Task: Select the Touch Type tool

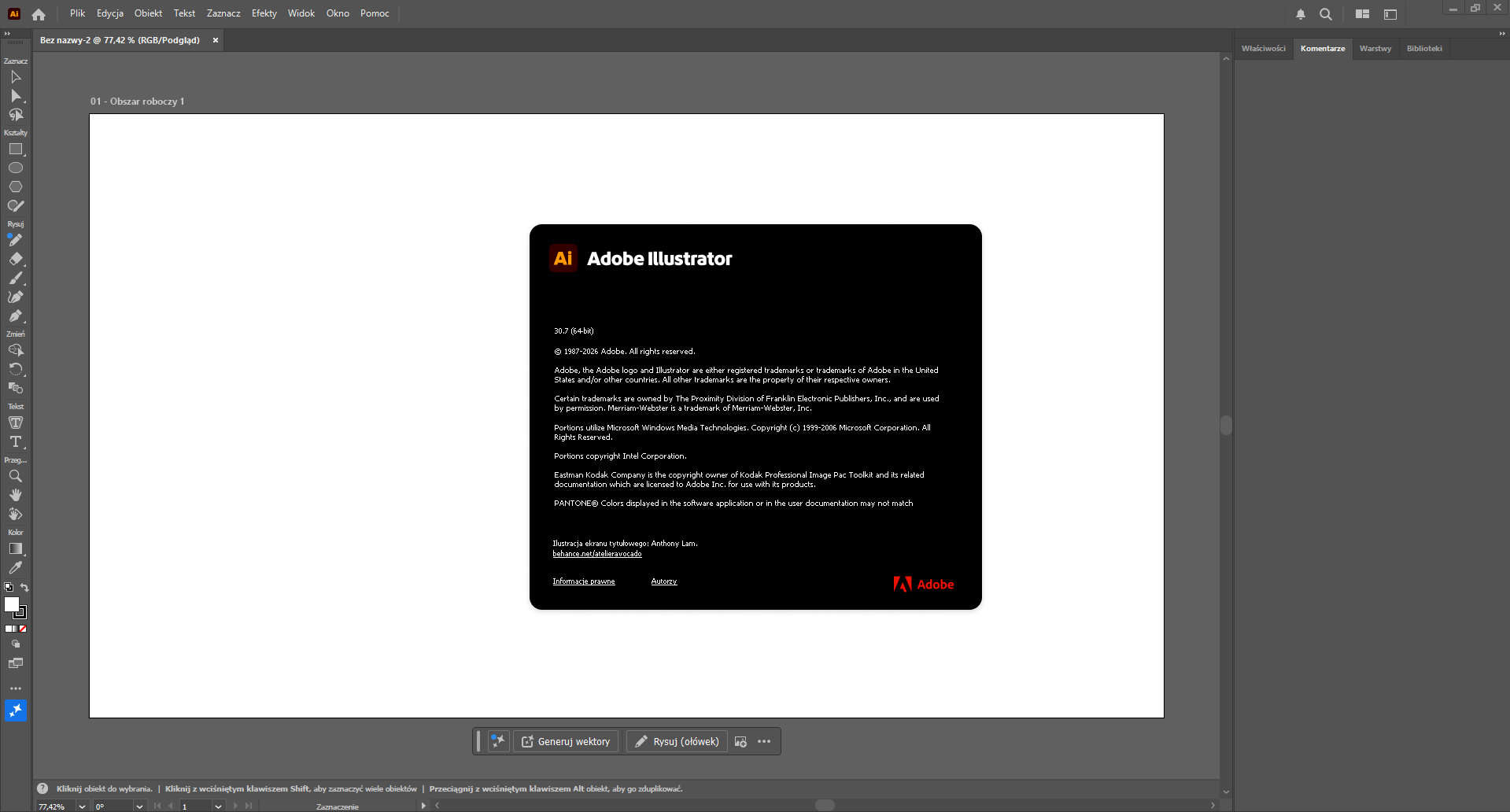Action: tap(16, 423)
